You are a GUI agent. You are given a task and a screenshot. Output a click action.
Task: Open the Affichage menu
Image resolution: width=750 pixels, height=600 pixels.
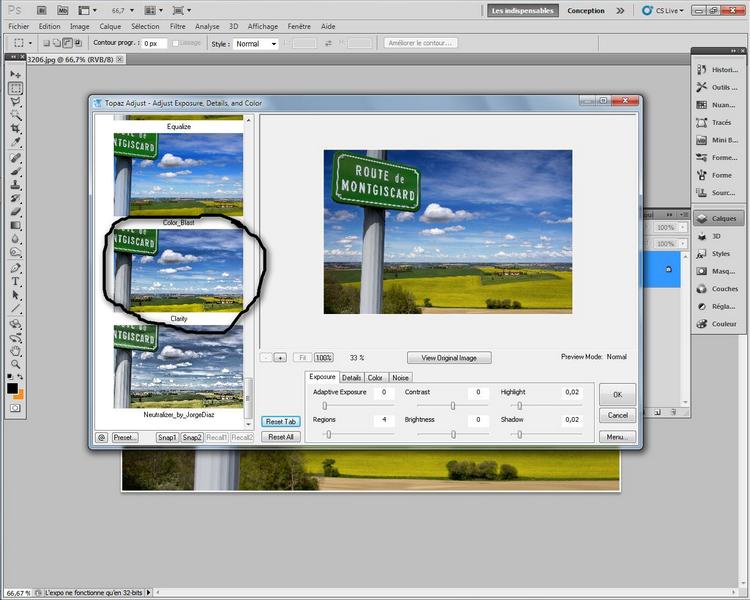click(x=263, y=26)
